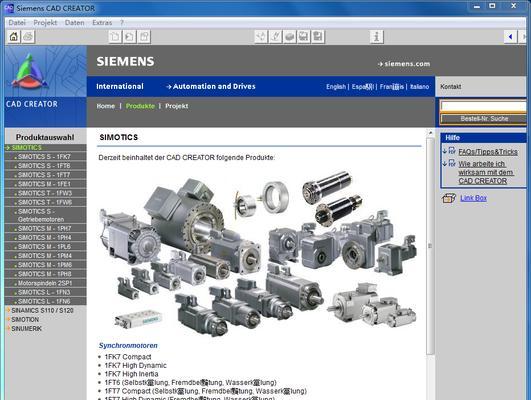The width and height of the screenshot is (531, 400).
Task: Open the FAQs/Tipps&Tricks help link
Action: tap(488, 152)
